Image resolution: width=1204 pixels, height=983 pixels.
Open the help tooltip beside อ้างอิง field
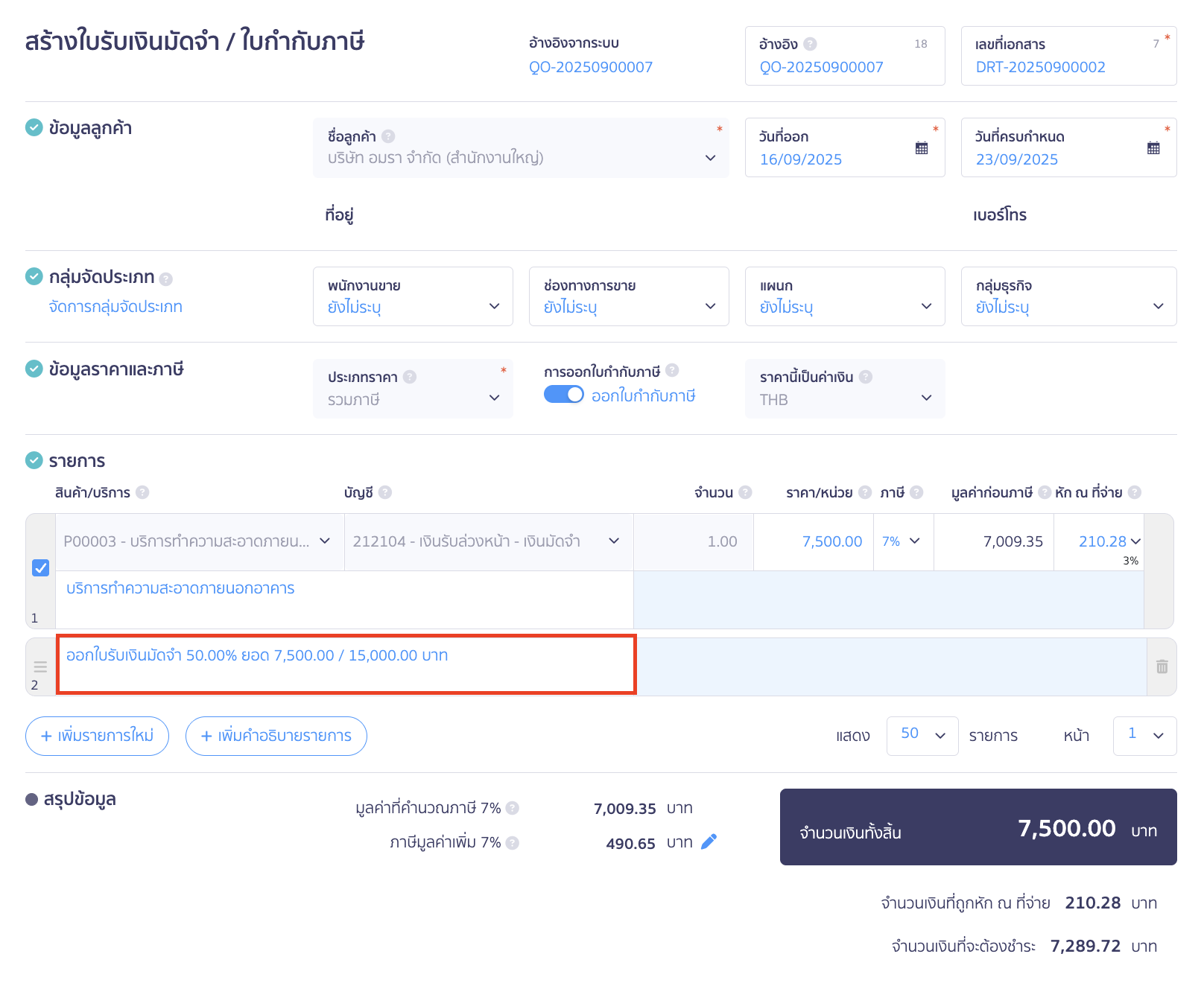(x=811, y=43)
